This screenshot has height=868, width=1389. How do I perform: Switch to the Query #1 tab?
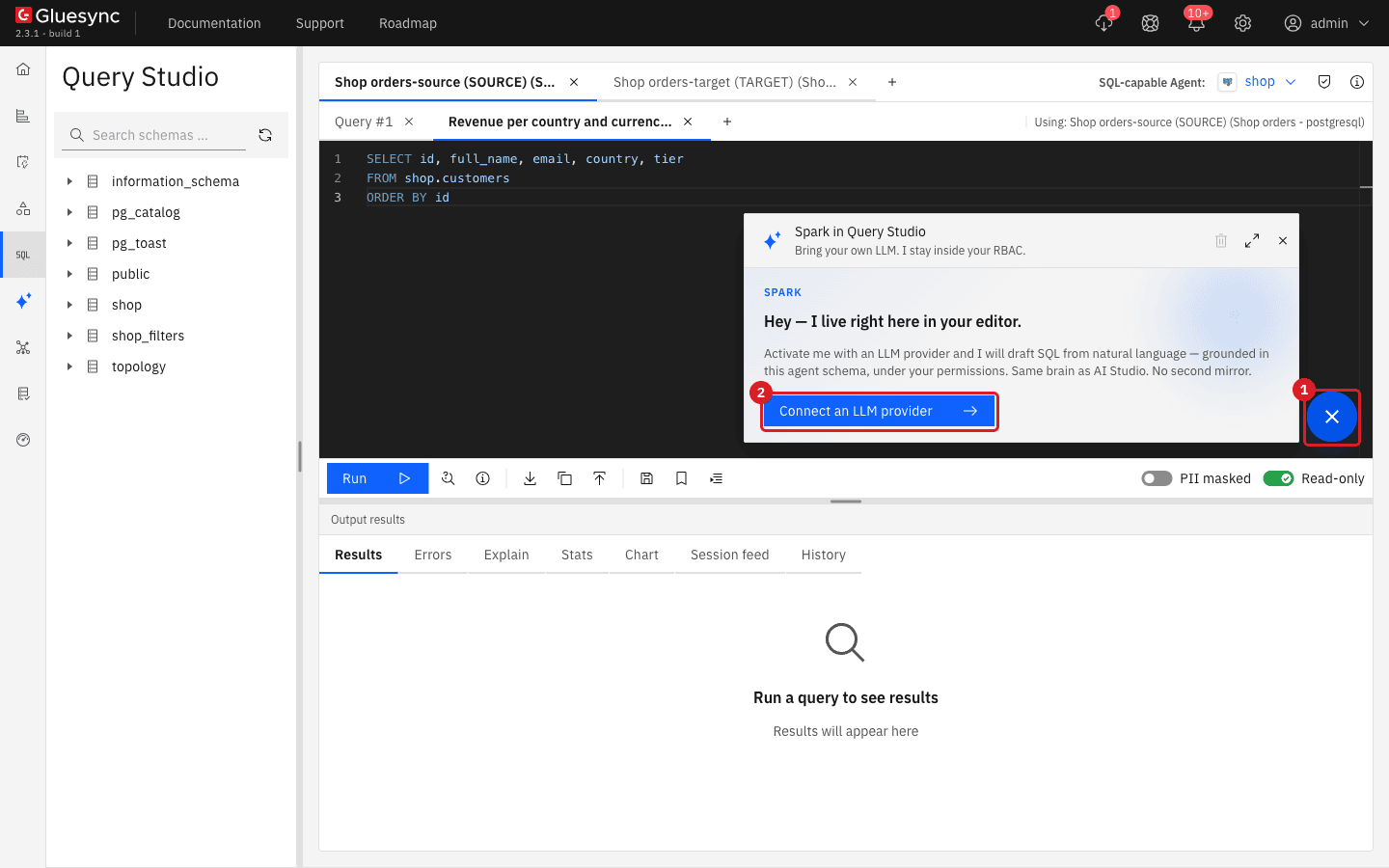click(x=364, y=122)
